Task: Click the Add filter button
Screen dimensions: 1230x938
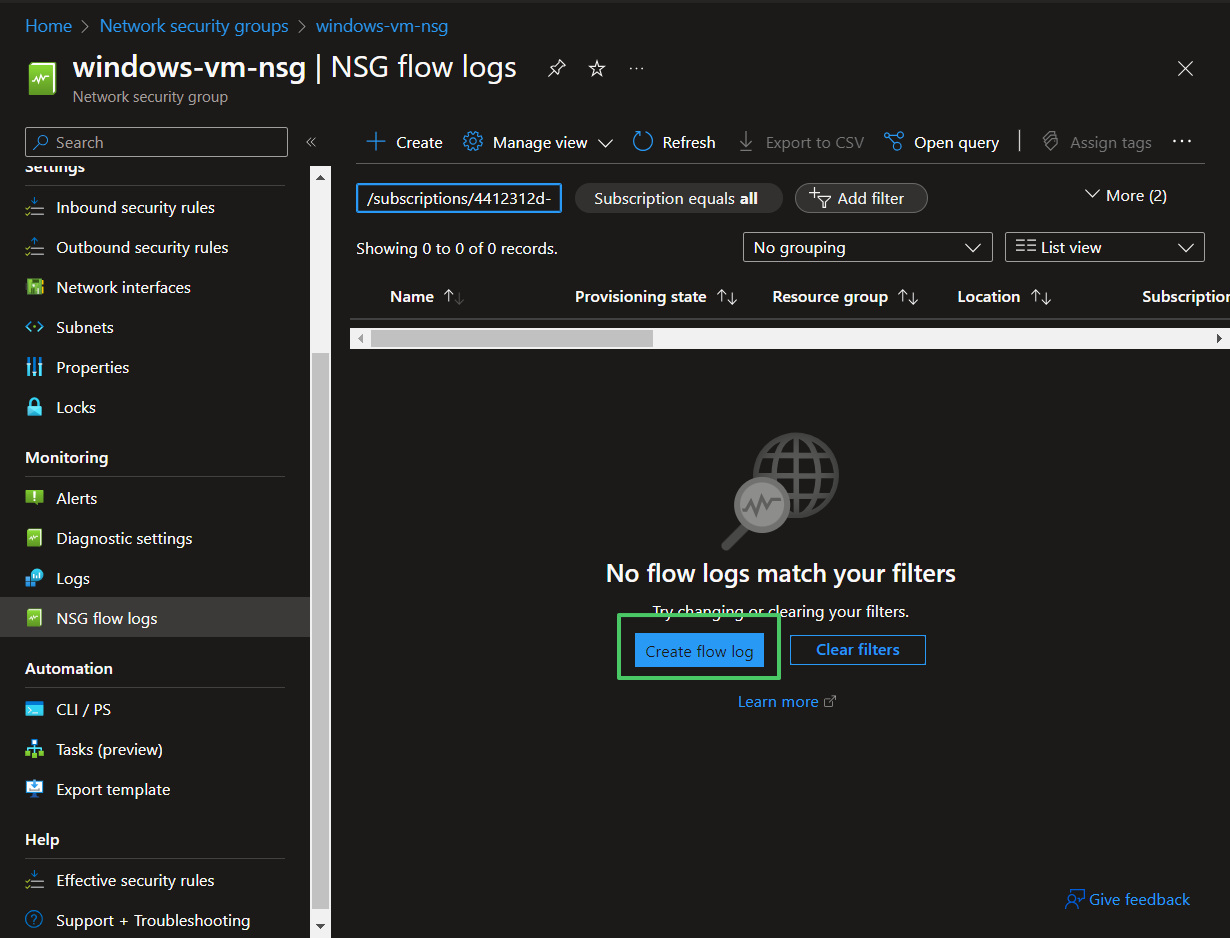Action: (861, 198)
